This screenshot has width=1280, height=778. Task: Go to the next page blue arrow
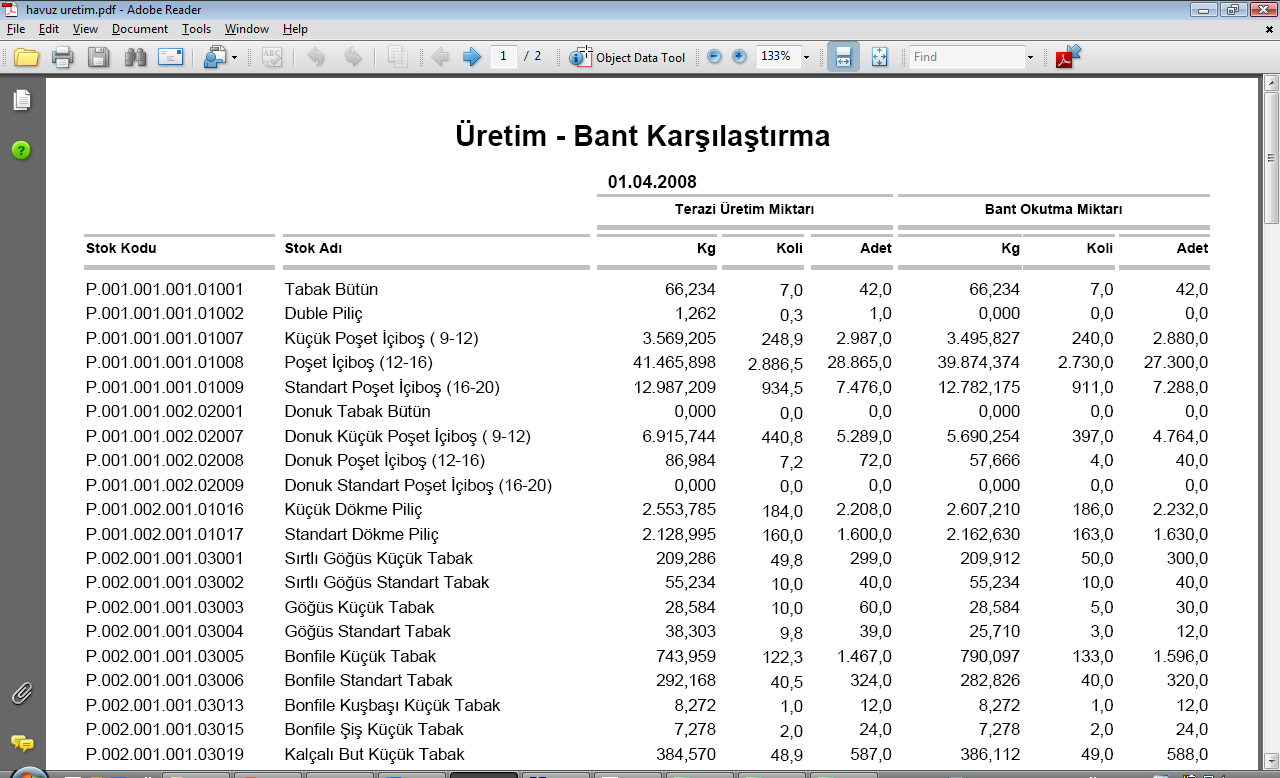point(472,57)
